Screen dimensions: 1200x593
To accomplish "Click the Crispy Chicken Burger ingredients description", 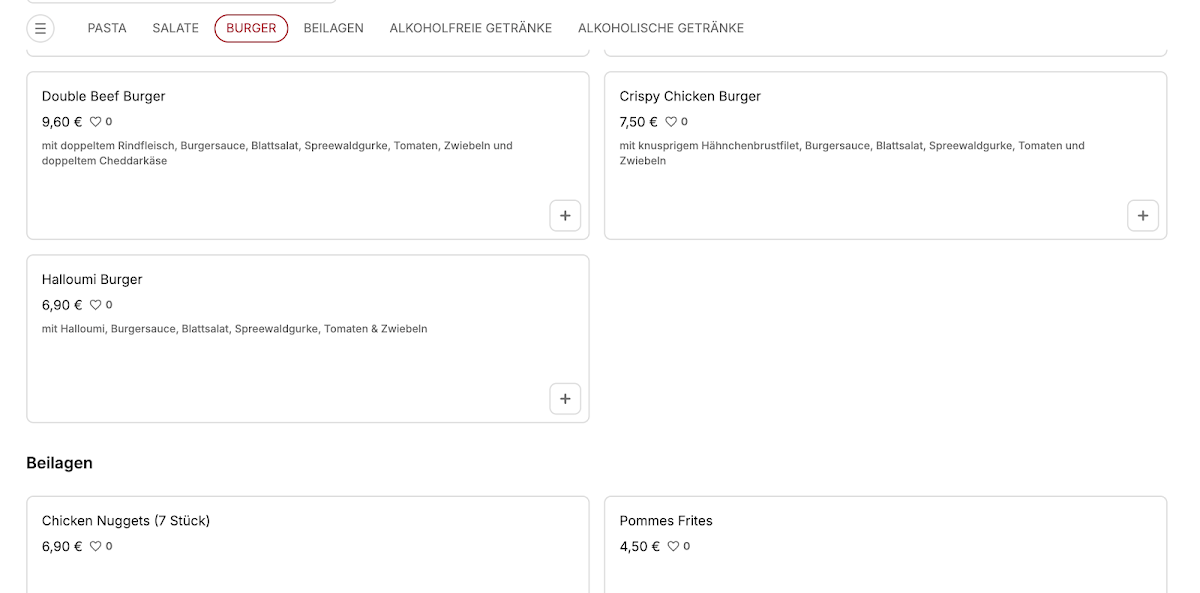I will 852,153.
